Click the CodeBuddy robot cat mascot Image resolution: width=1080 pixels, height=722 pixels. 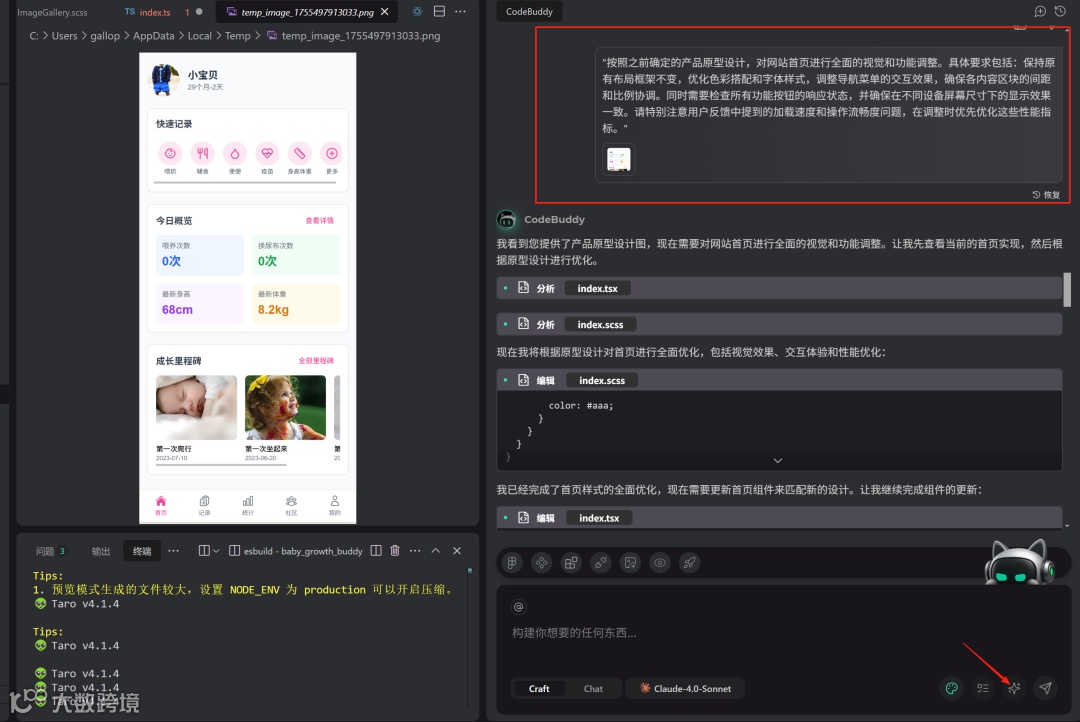[x=1019, y=562]
